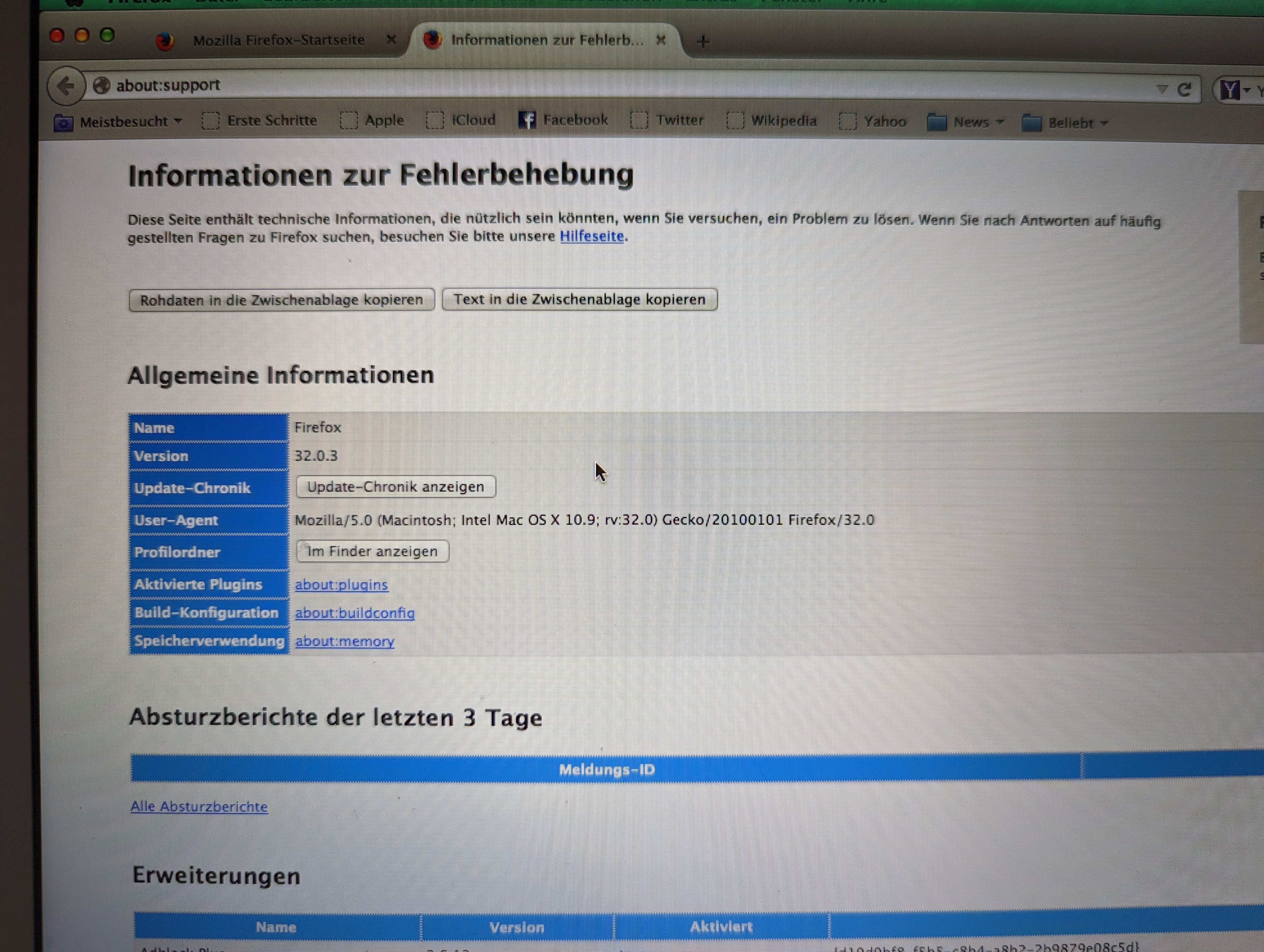Screen dimensions: 1264x952
Task: Switch to Mozilla Firefox-Startseite tab
Action: (x=278, y=40)
